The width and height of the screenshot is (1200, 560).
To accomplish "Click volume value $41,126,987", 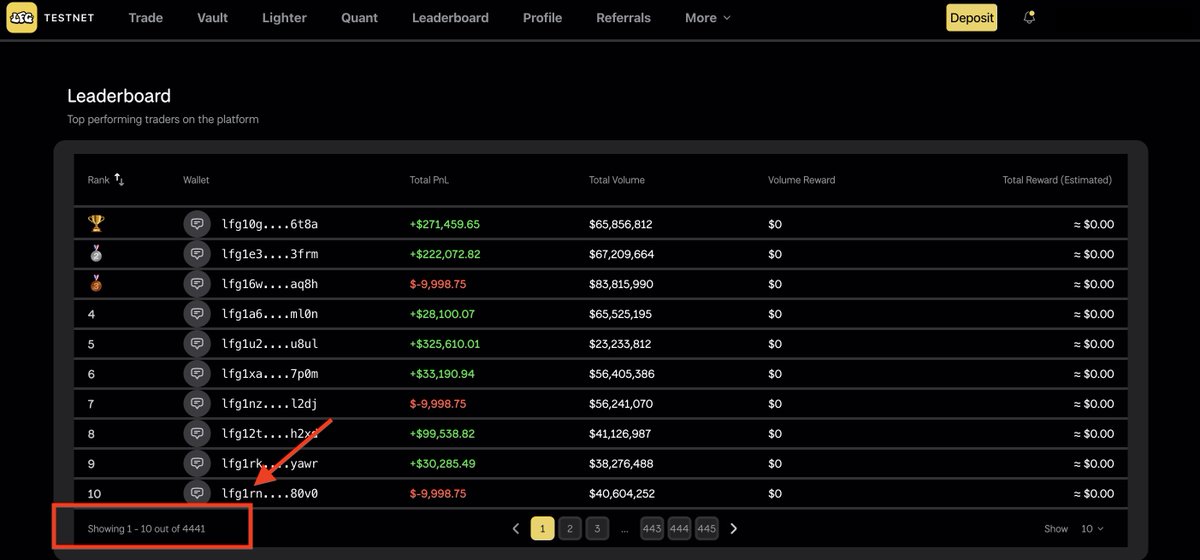I will pyautogui.click(x=621, y=434).
